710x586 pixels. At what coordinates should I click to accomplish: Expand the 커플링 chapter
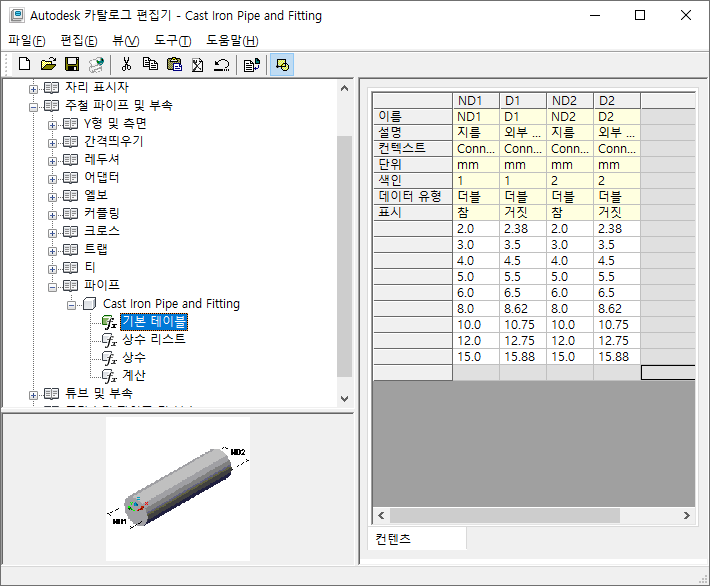point(53,215)
